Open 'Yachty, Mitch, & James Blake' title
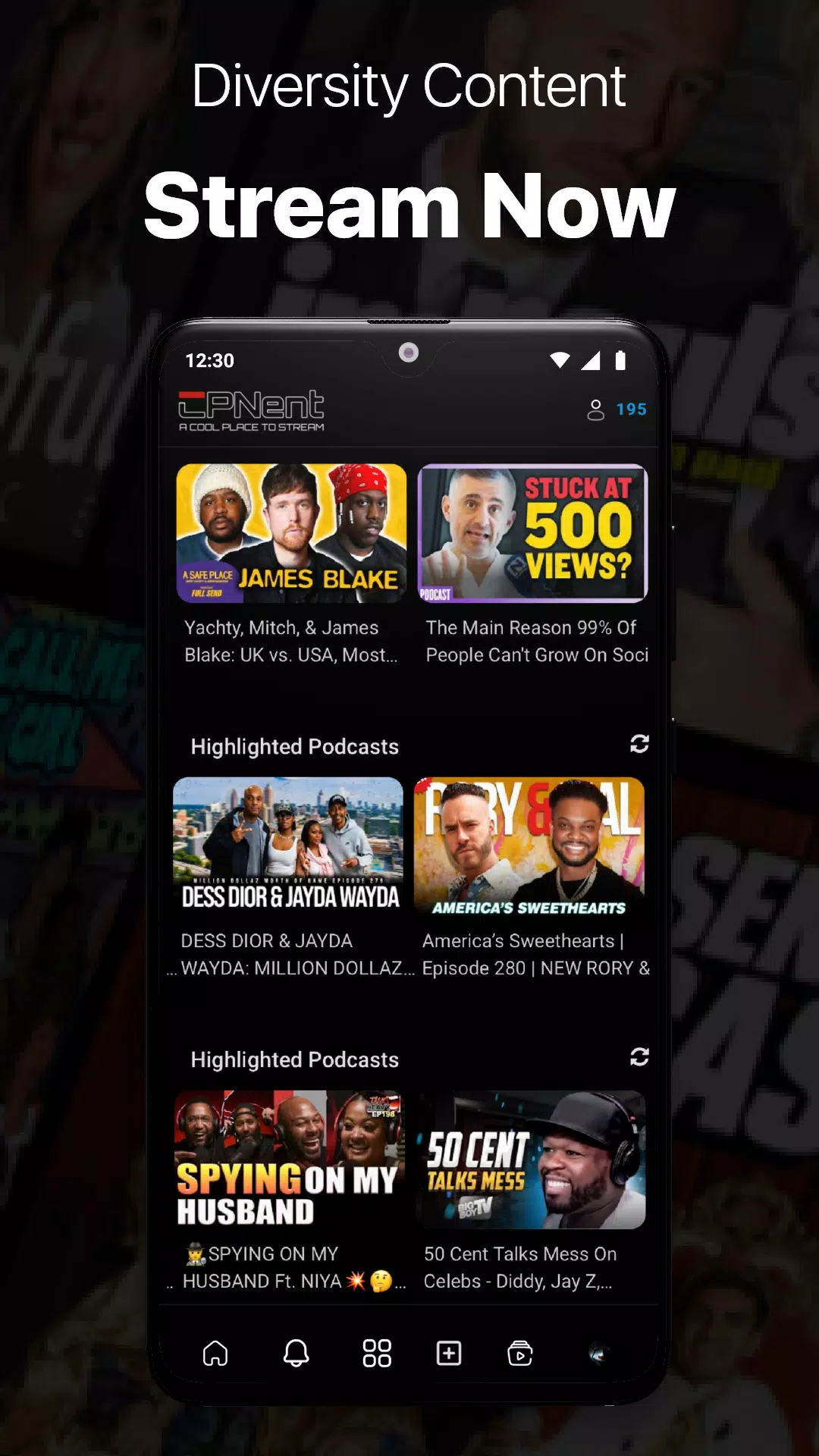819x1456 pixels. pyautogui.click(x=291, y=642)
